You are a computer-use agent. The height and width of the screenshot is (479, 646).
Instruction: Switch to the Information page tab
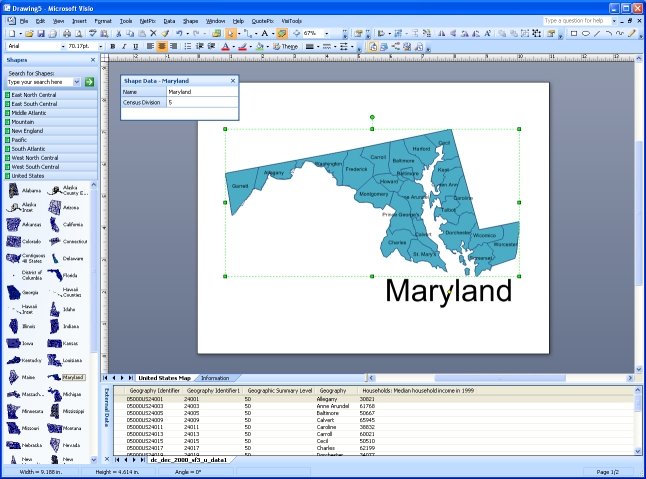215,378
